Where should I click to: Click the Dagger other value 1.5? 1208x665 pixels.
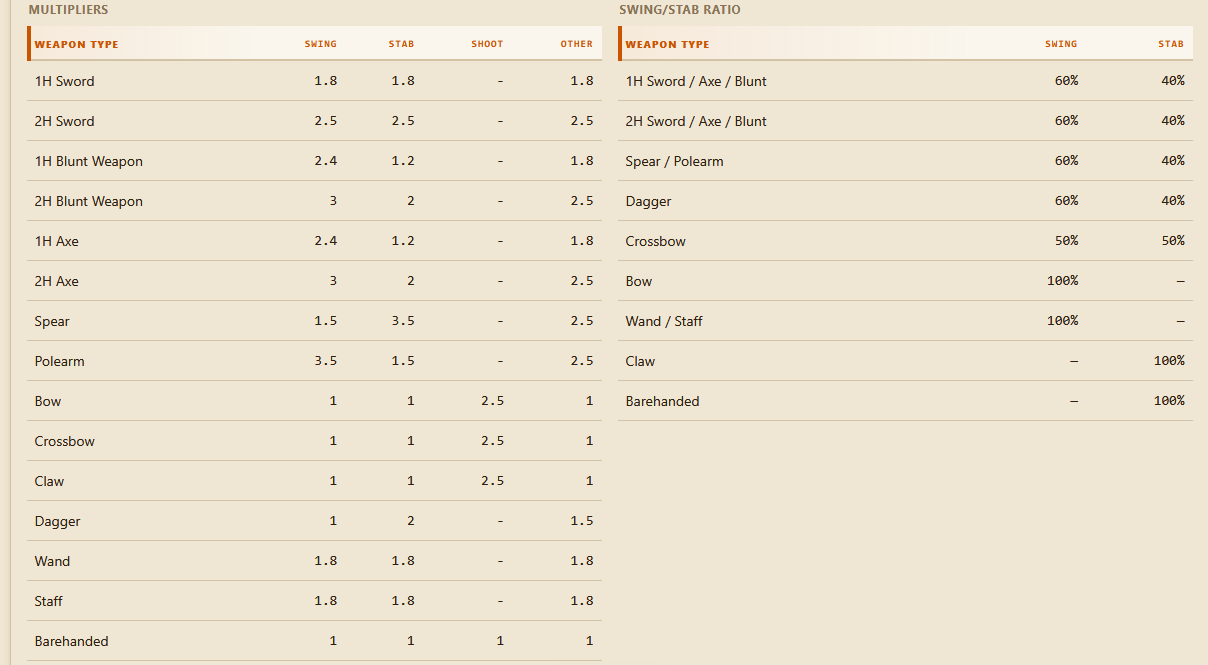click(582, 521)
